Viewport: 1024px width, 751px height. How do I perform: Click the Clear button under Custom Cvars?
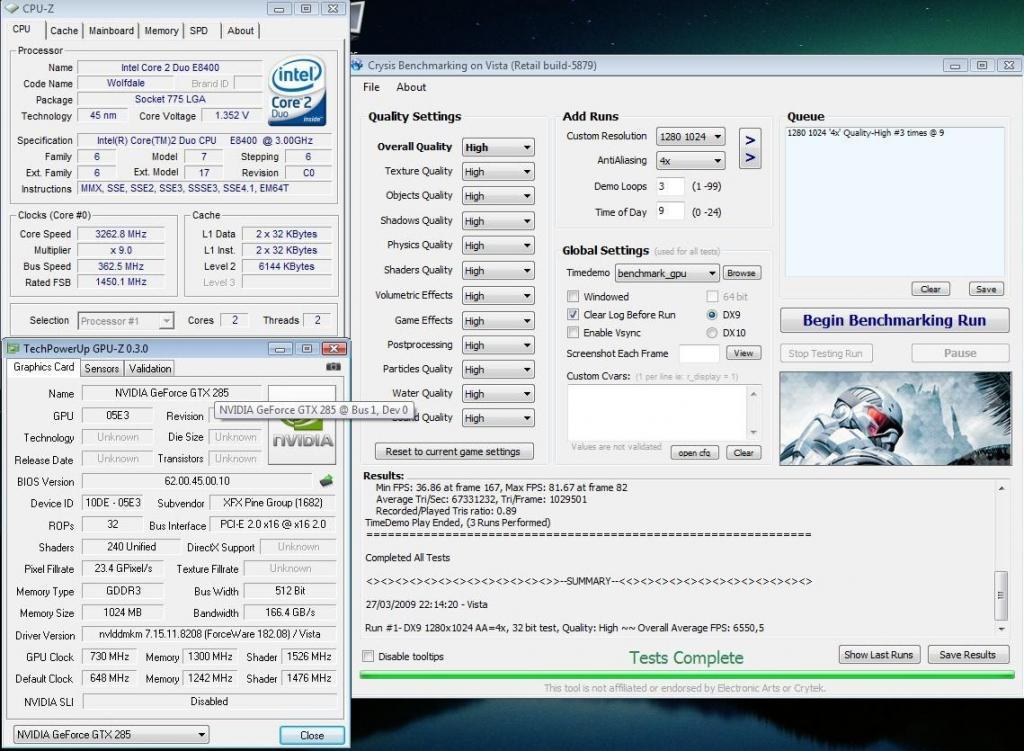743,453
